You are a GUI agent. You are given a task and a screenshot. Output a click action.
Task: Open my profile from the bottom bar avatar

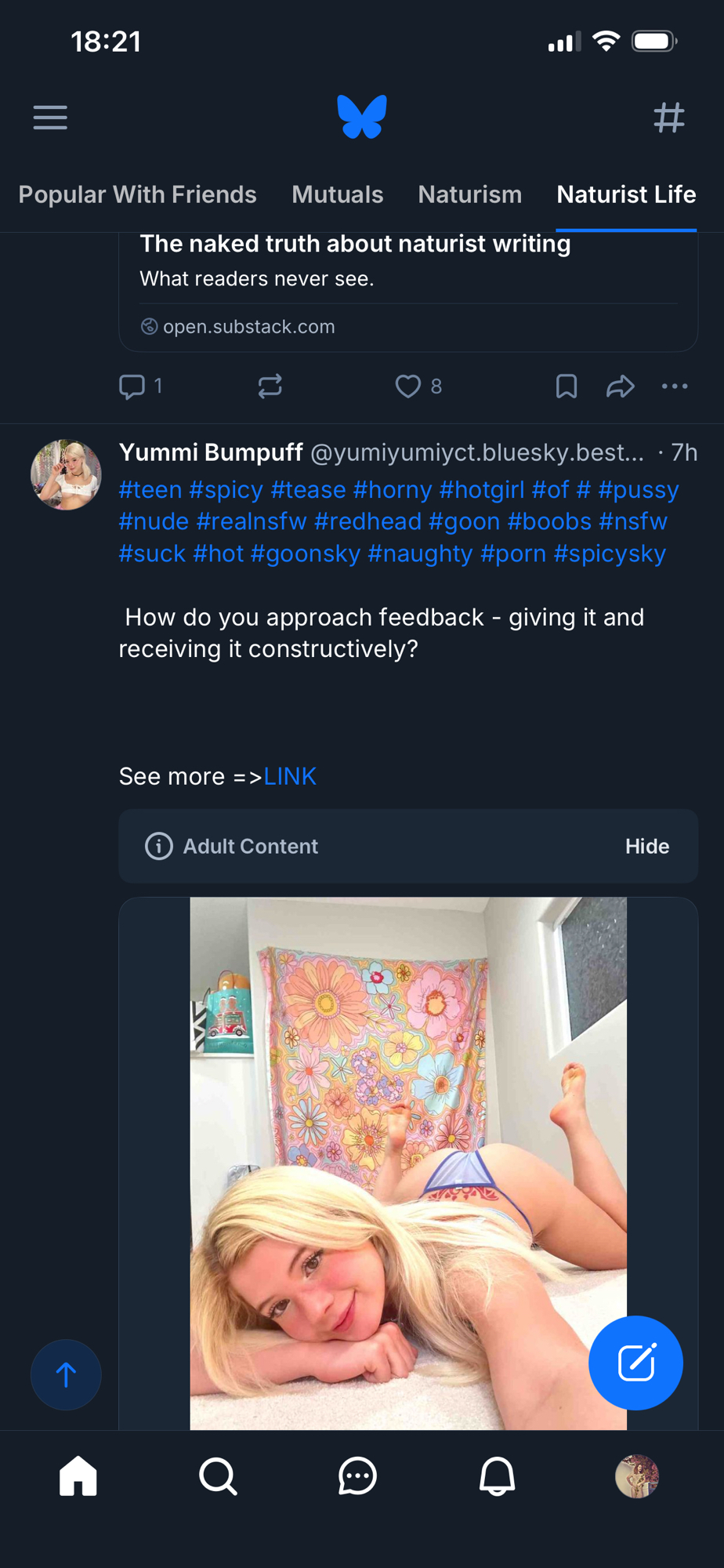tap(636, 1477)
